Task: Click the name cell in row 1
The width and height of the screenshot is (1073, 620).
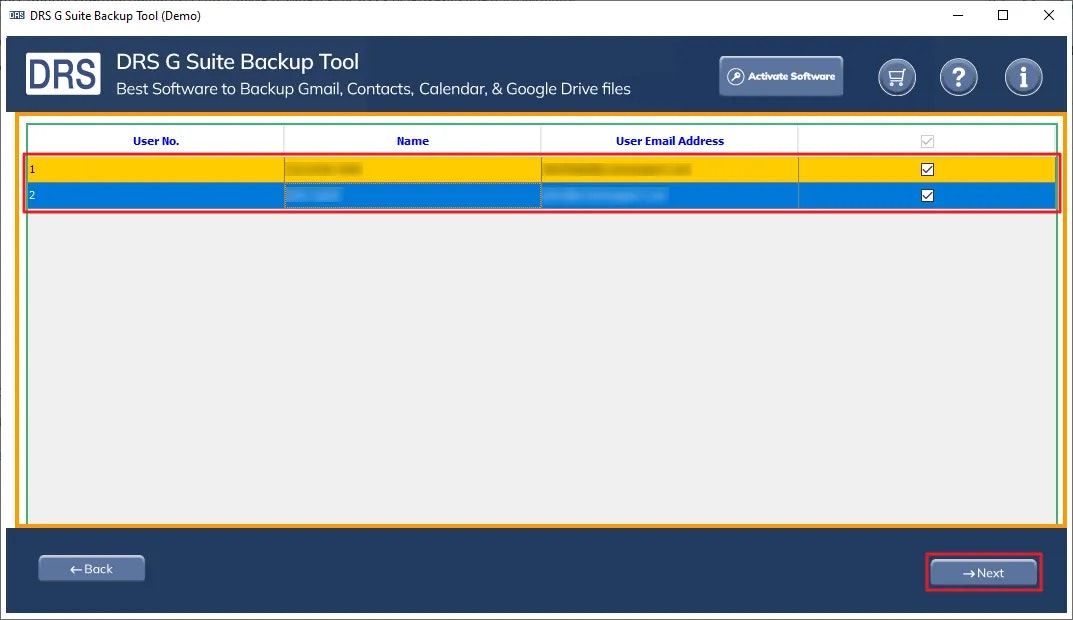Action: (x=413, y=169)
